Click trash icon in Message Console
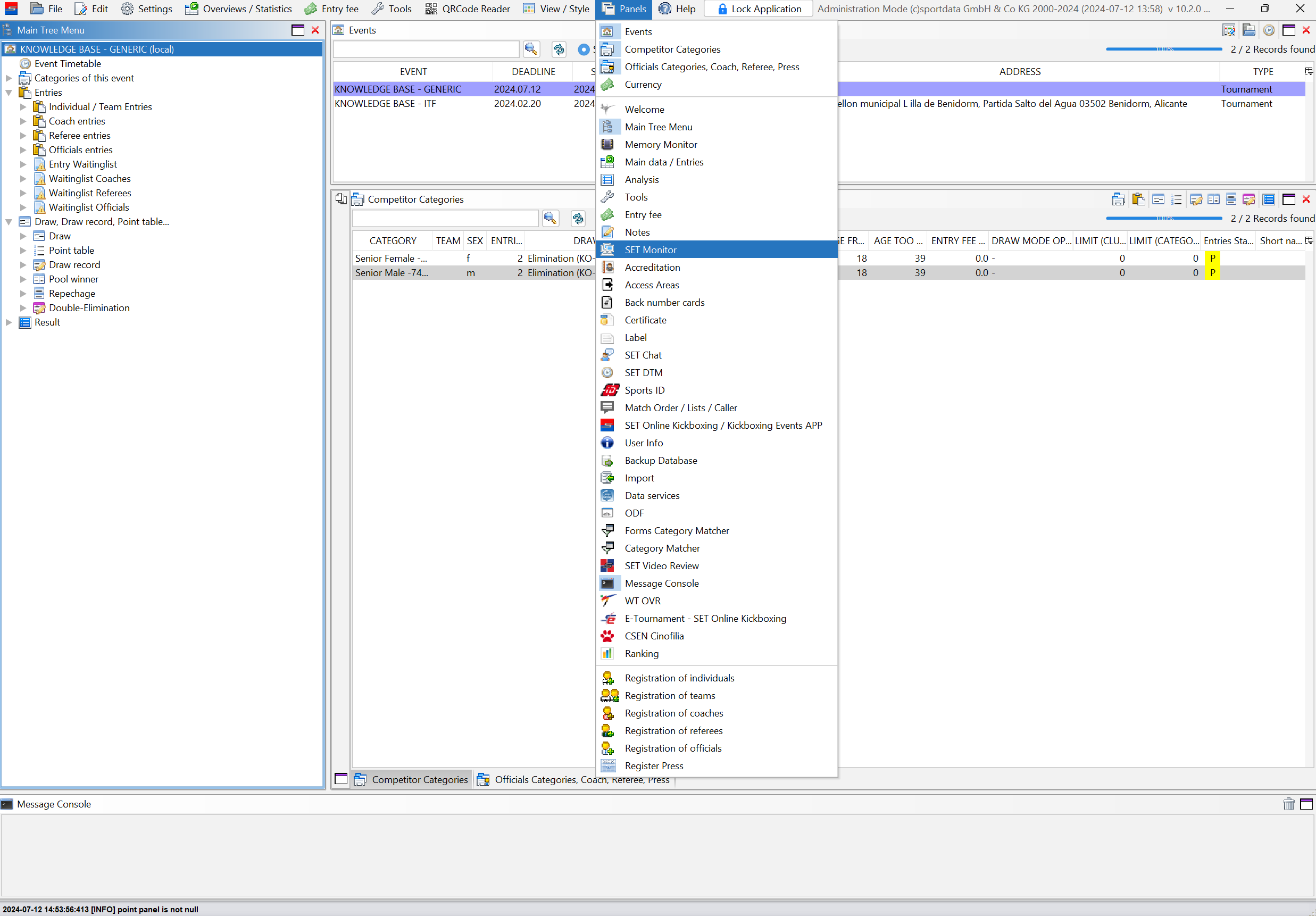 coord(1288,804)
